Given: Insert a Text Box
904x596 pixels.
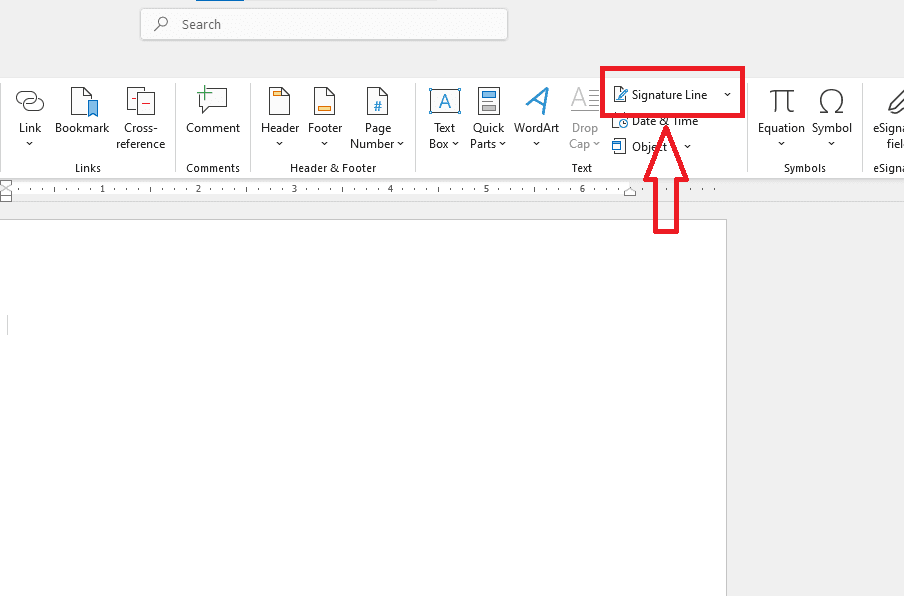Looking at the screenshot, I should (x=444, y=118).
